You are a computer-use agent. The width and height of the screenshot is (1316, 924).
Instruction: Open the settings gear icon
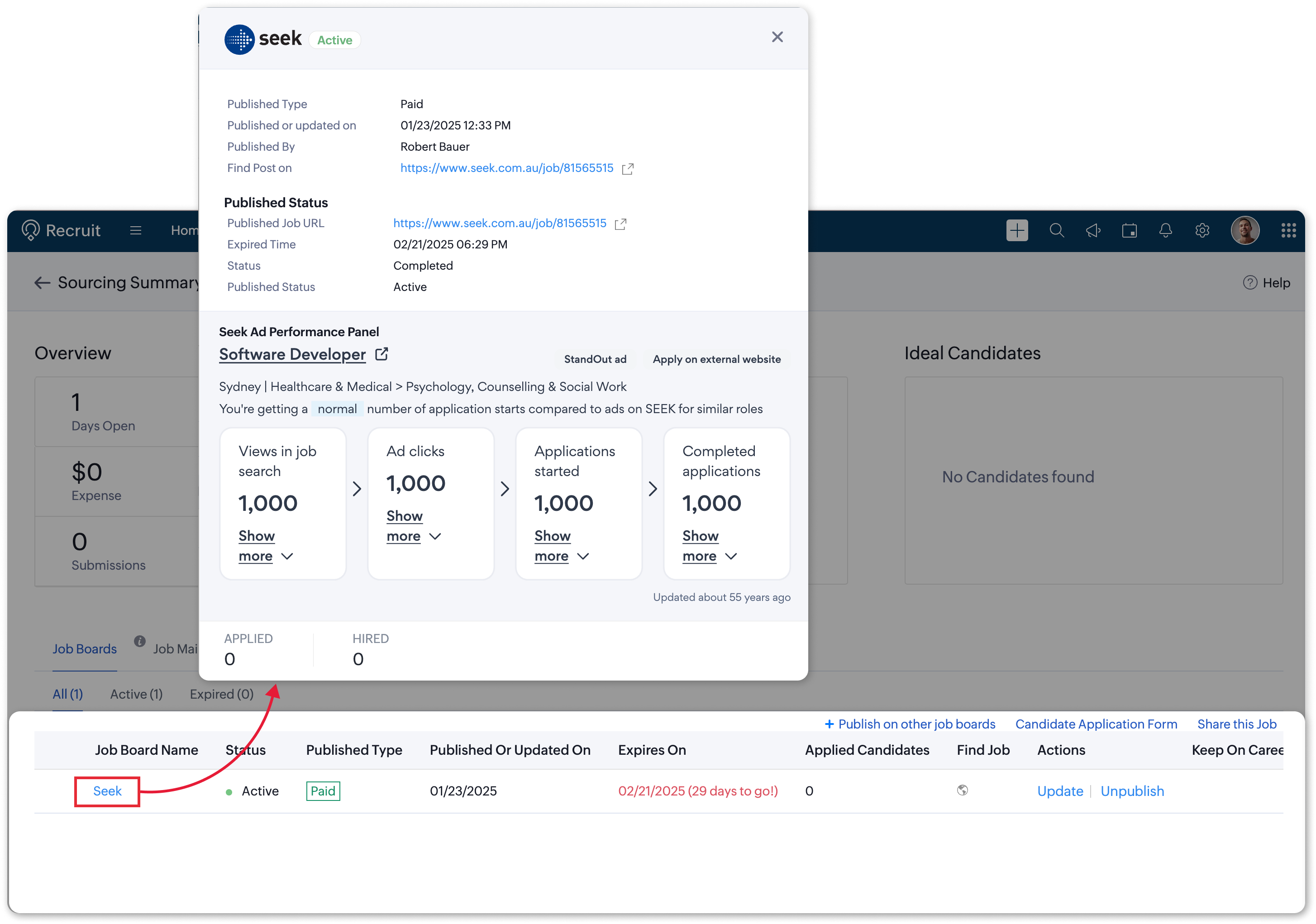pos(1202,230)
